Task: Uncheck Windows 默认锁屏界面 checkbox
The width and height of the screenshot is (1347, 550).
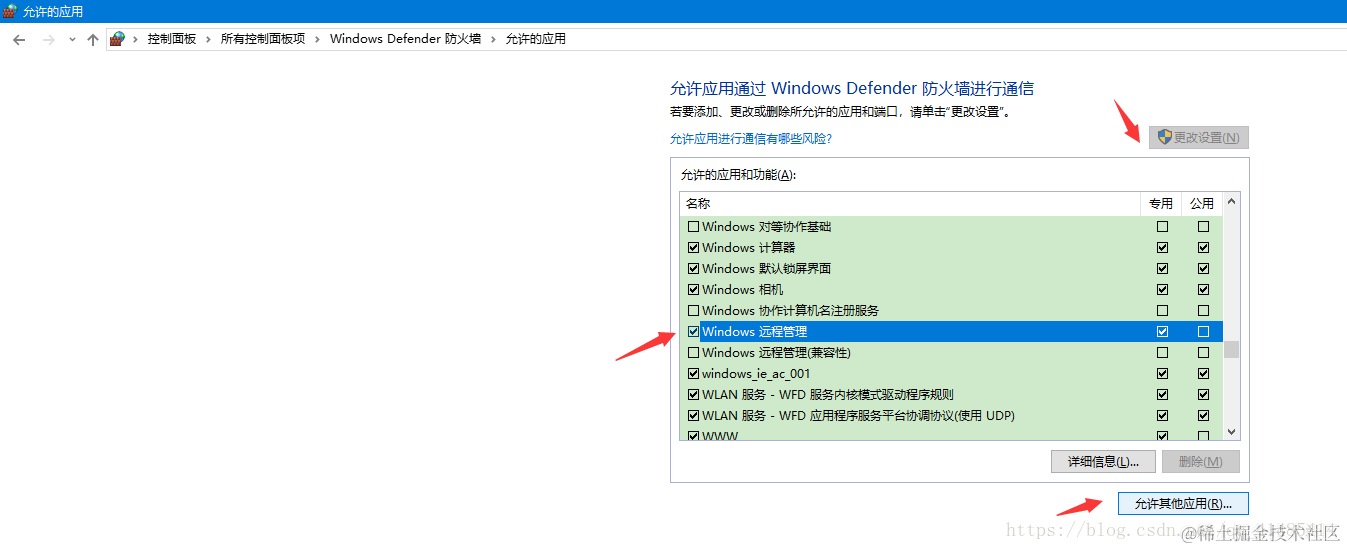Action: click(693, 269)
